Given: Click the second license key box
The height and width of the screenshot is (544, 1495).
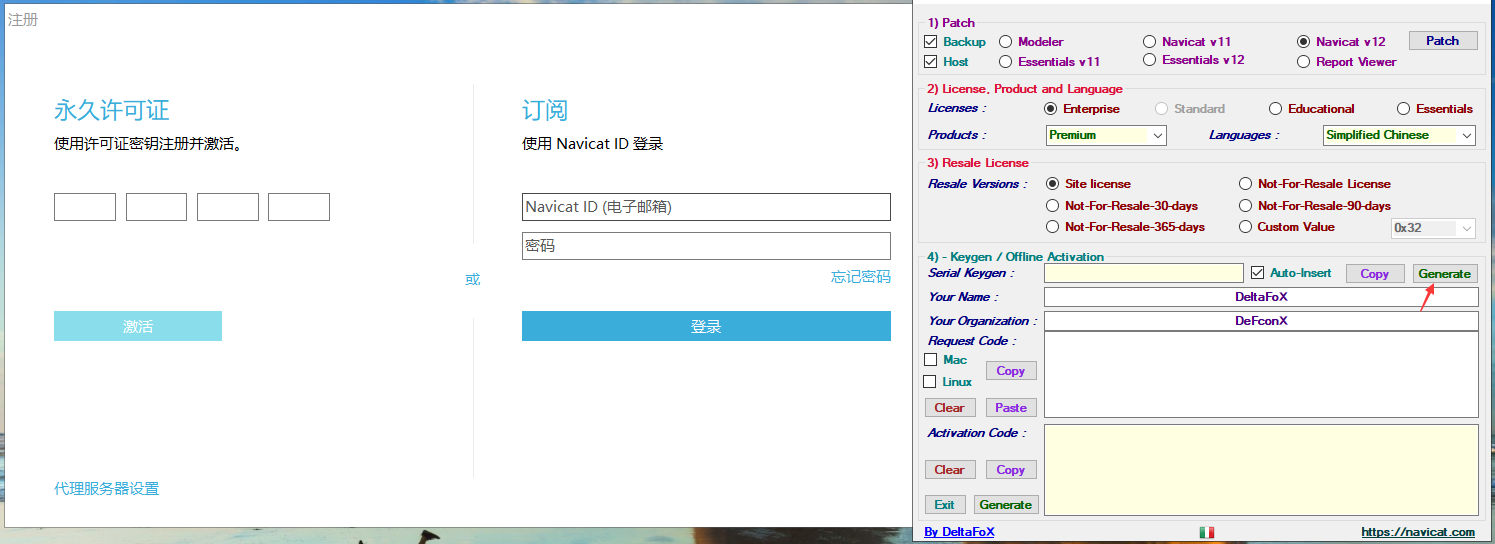Looking at the screenshot, I should (156, 207).
